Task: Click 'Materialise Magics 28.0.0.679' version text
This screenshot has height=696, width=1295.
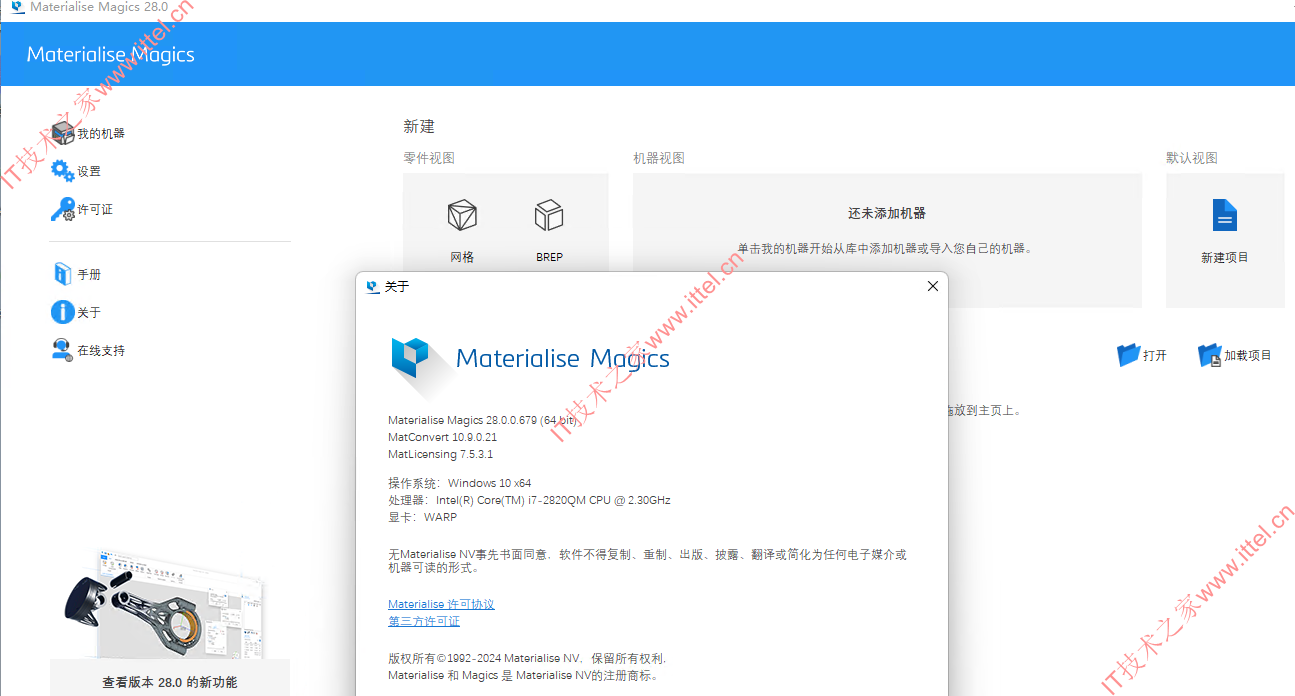Action: click(x=482, y=420)
